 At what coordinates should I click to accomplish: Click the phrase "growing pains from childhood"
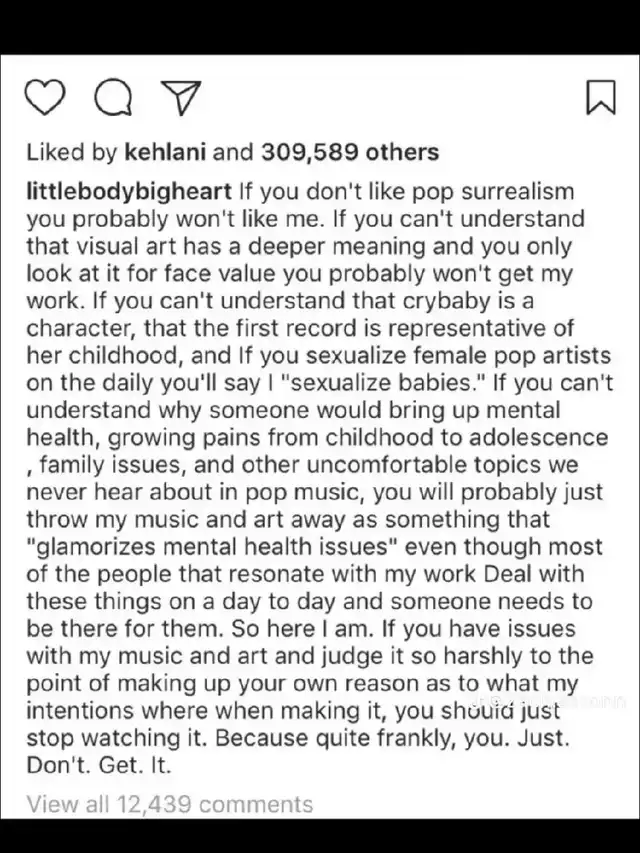coord(273,437)
